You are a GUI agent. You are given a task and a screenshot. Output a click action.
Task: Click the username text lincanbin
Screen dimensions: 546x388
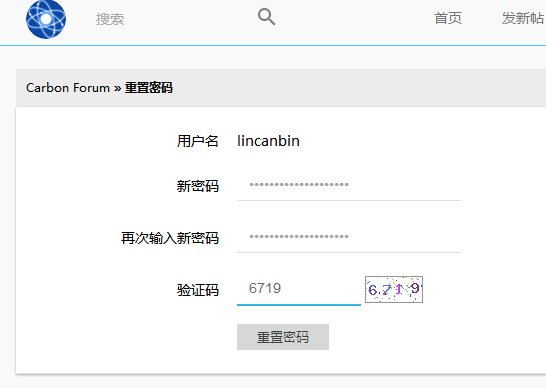(268, 141)
